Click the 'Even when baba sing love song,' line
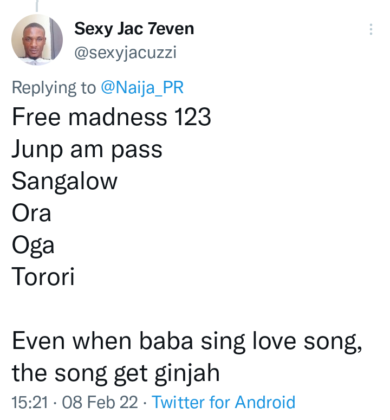This screenshot has height=420, width=390. point(187,342)
